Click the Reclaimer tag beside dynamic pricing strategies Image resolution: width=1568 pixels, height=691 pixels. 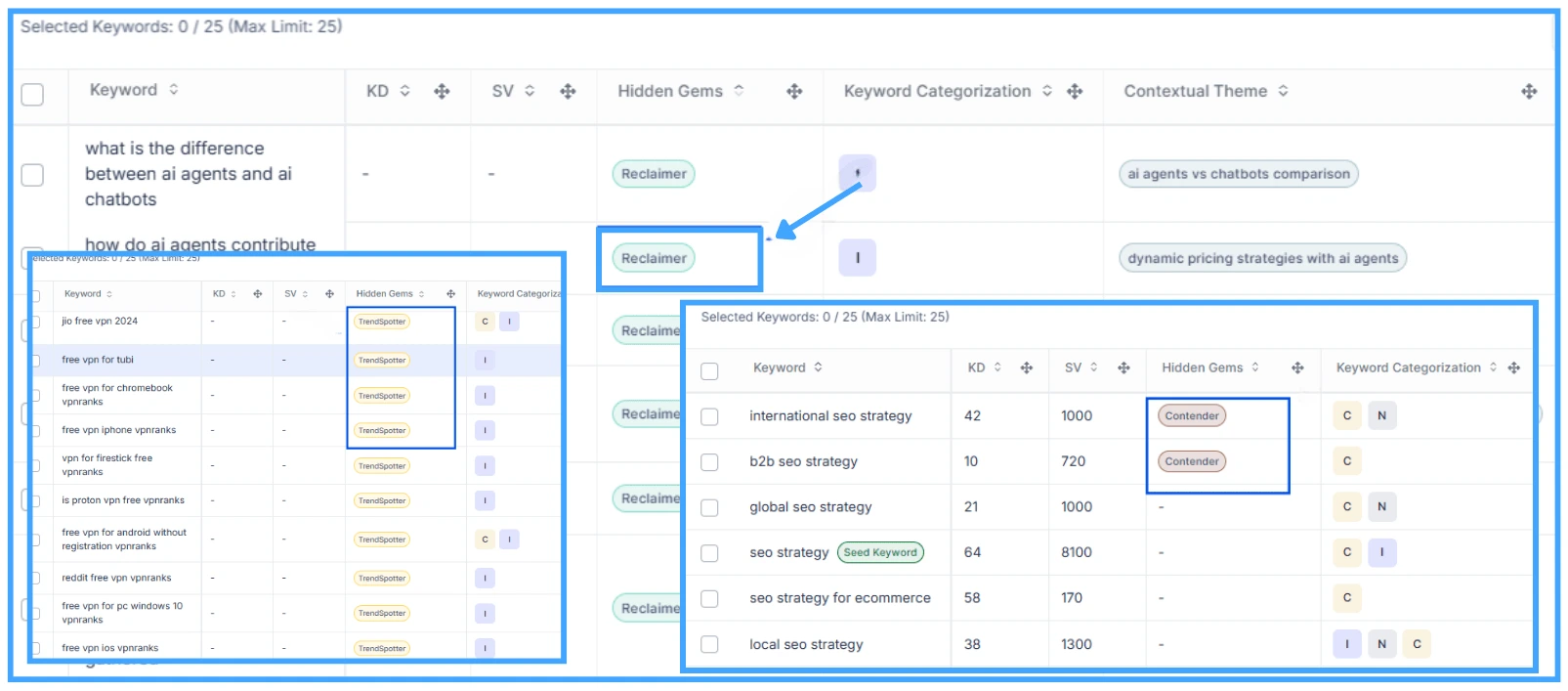pyautogui.click(x=654, y=258)
